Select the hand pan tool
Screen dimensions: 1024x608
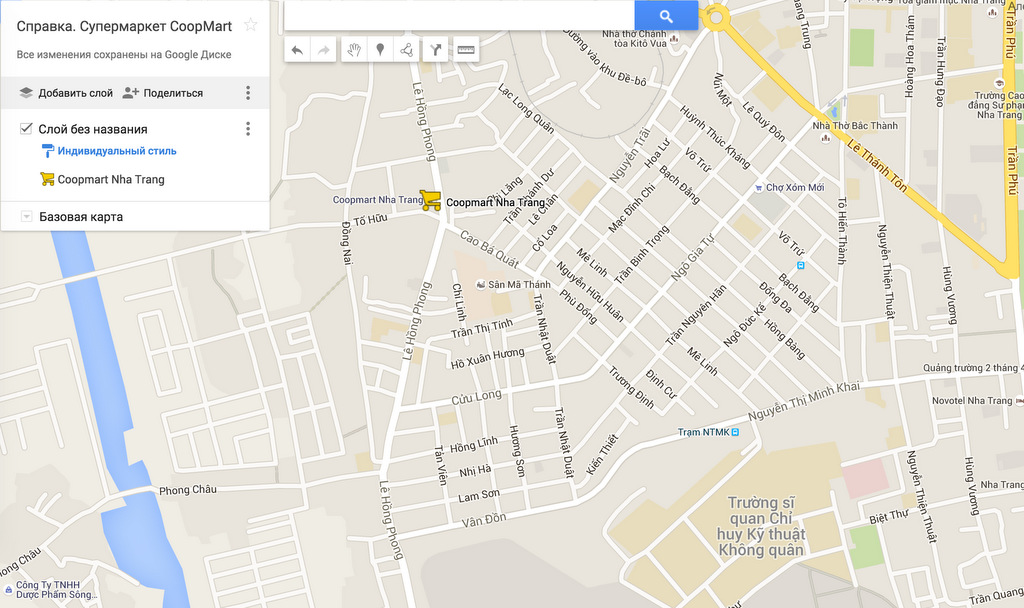354,50
